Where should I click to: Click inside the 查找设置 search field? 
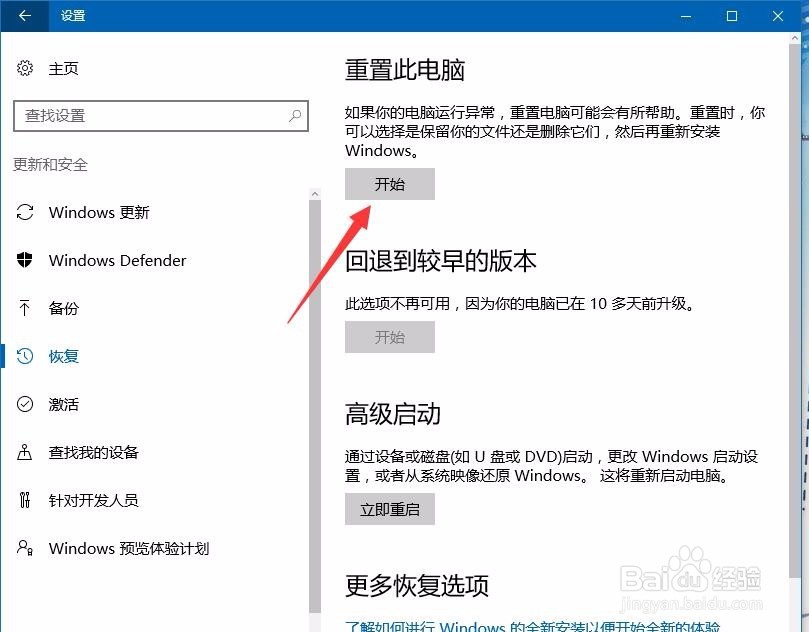(x=150, y=115)
